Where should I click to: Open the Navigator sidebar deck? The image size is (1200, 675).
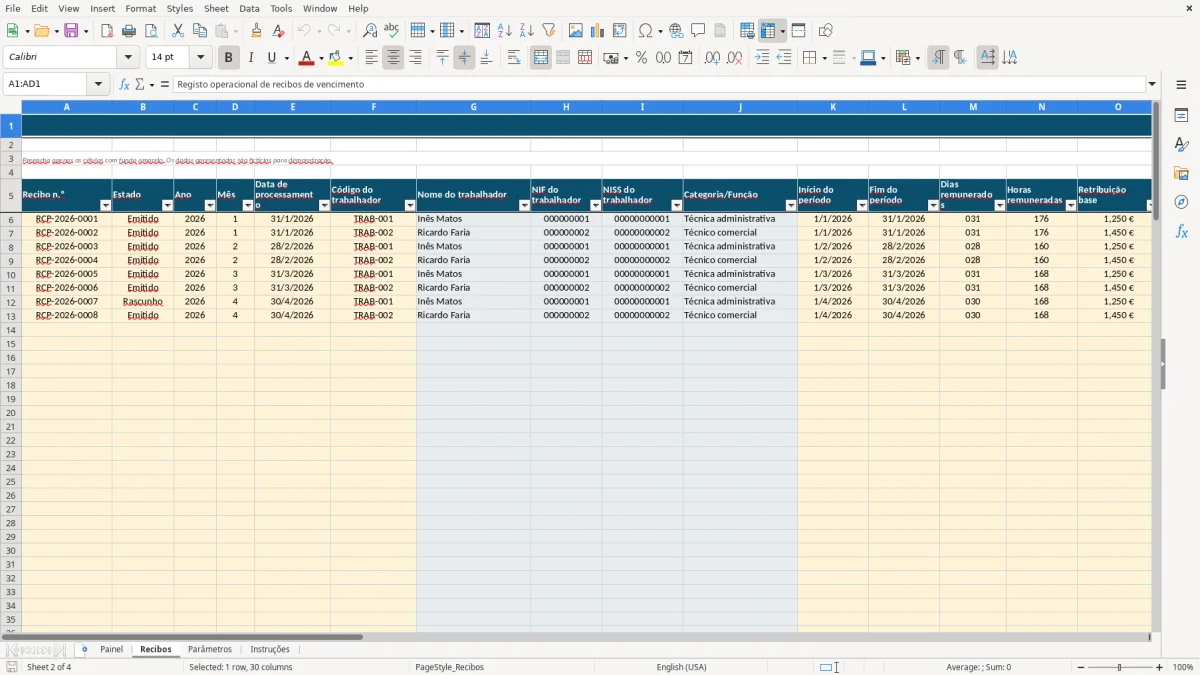click(1181, 202)
